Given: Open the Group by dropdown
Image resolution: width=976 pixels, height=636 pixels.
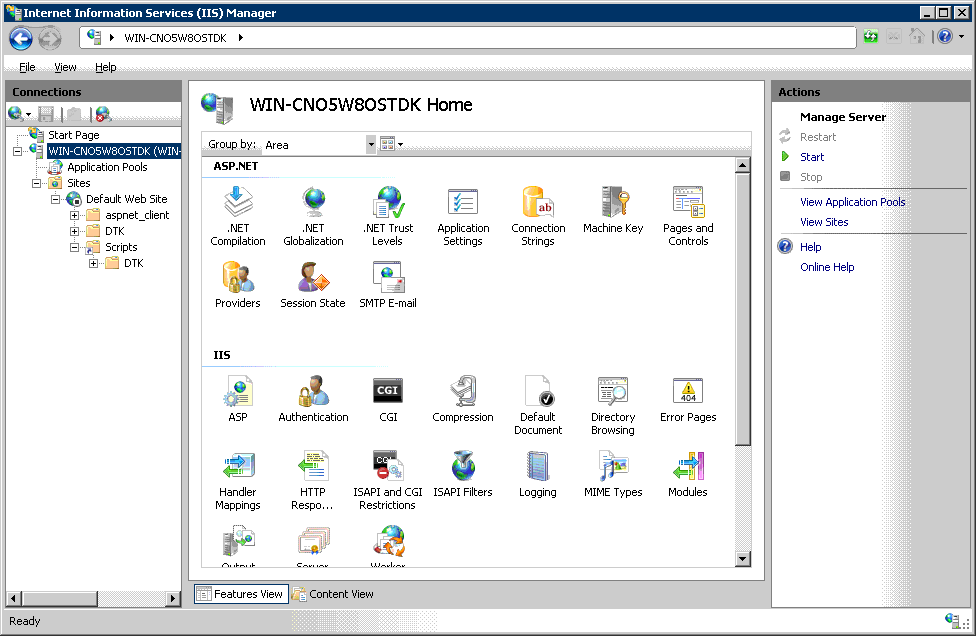Looking at the screenshot, I should pyautogui.click(x=371, y=145).
